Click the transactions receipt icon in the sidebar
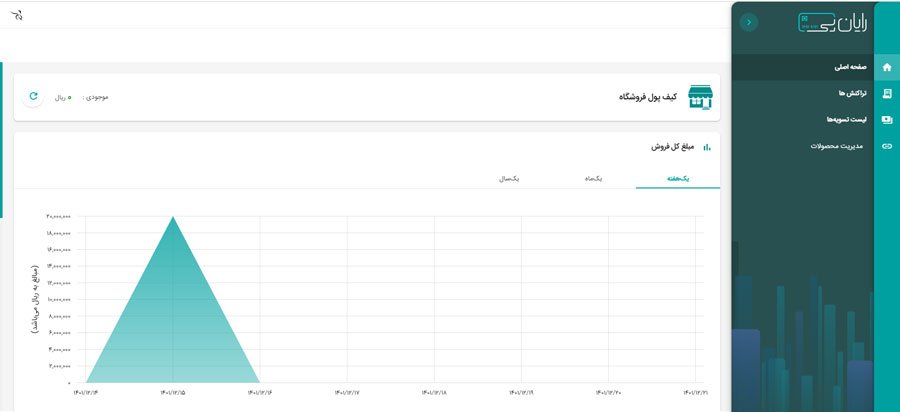This screenshot has width=900, height=412. [887, 94]
